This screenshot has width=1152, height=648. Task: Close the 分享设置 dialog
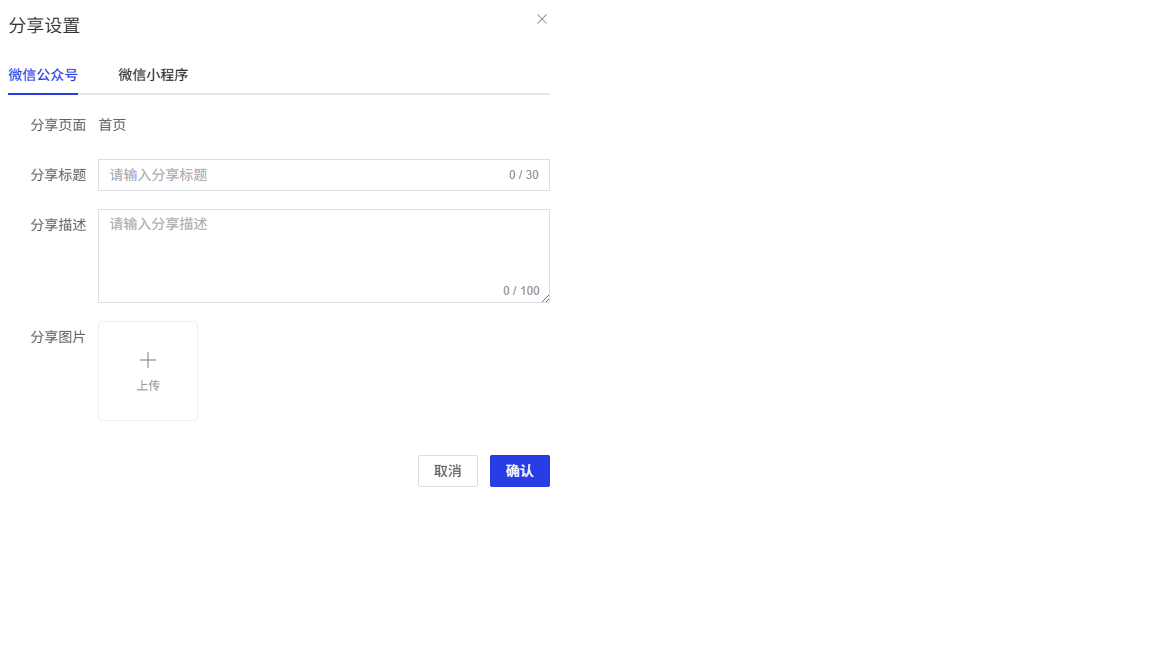point(542,19)
